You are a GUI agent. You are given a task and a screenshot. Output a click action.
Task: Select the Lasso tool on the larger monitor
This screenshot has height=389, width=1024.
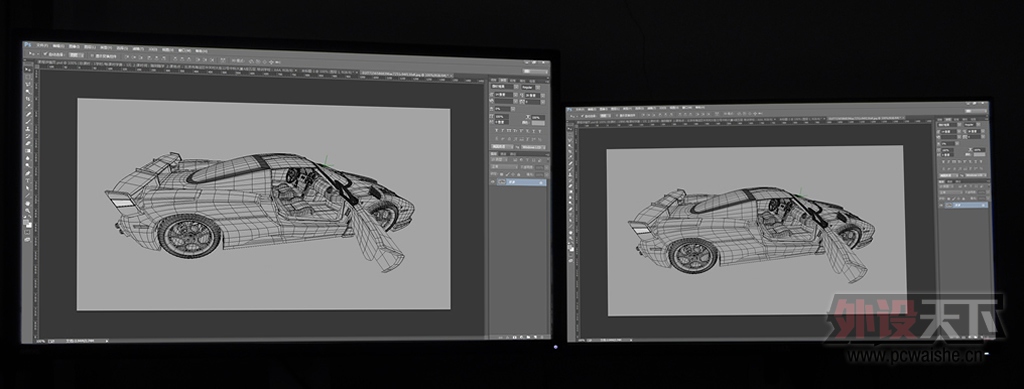coord(27,84)
